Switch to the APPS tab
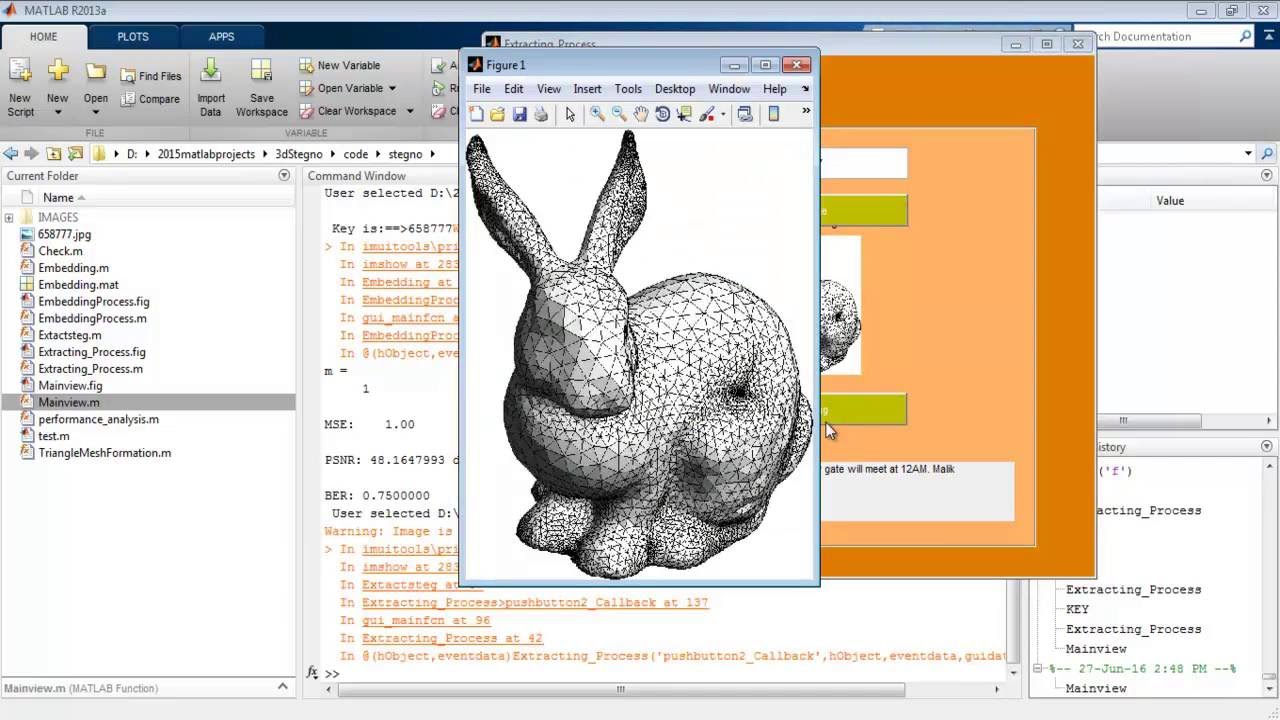The height and width of the screenshot is (720, 1280). (x=221, y=36)
